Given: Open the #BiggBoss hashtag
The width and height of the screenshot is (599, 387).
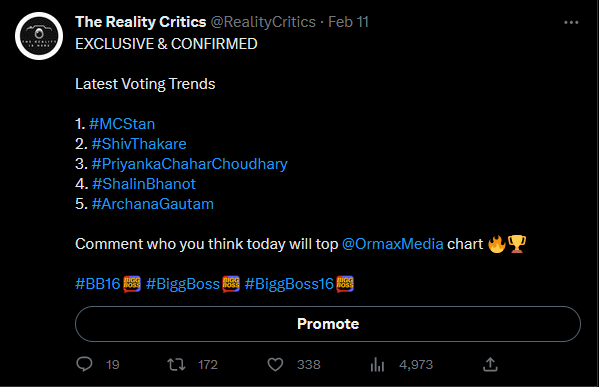Looking at the screenshot, I should tap(183, 284).
